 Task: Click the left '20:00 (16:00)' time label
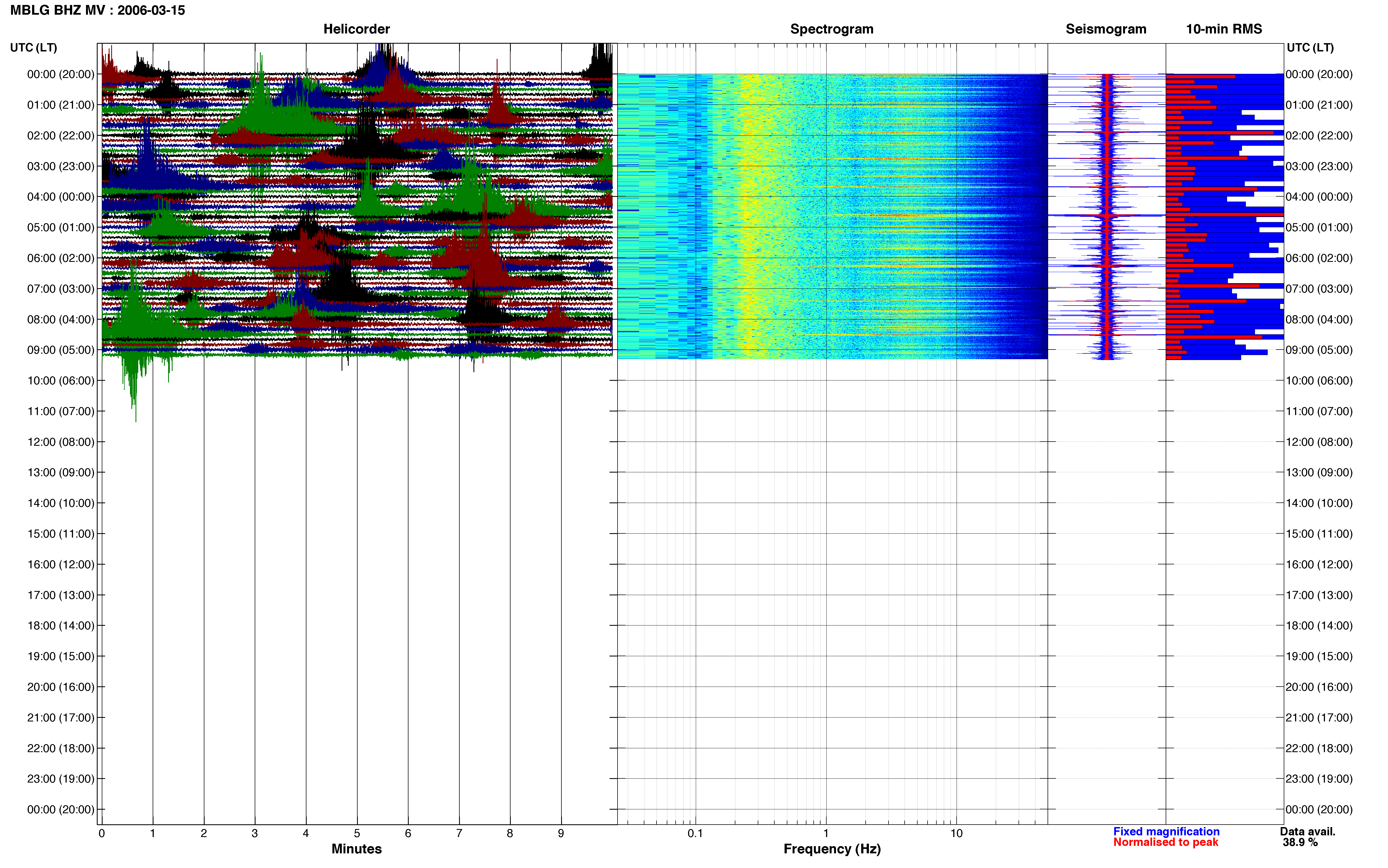[61, 687]
